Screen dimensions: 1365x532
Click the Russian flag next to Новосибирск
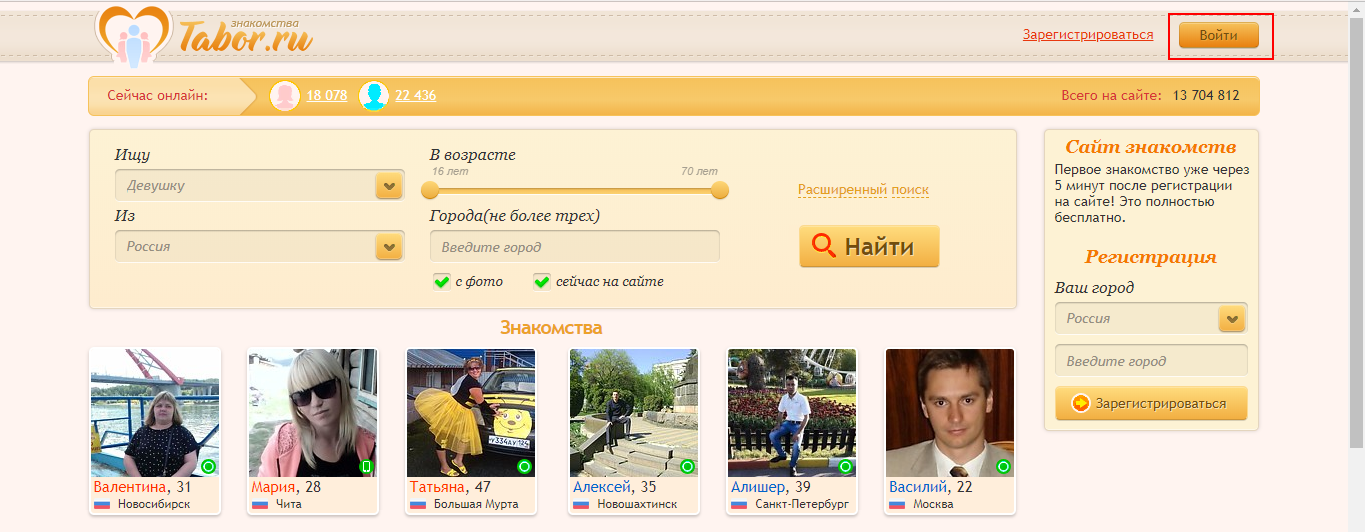(x=102, y=504)
